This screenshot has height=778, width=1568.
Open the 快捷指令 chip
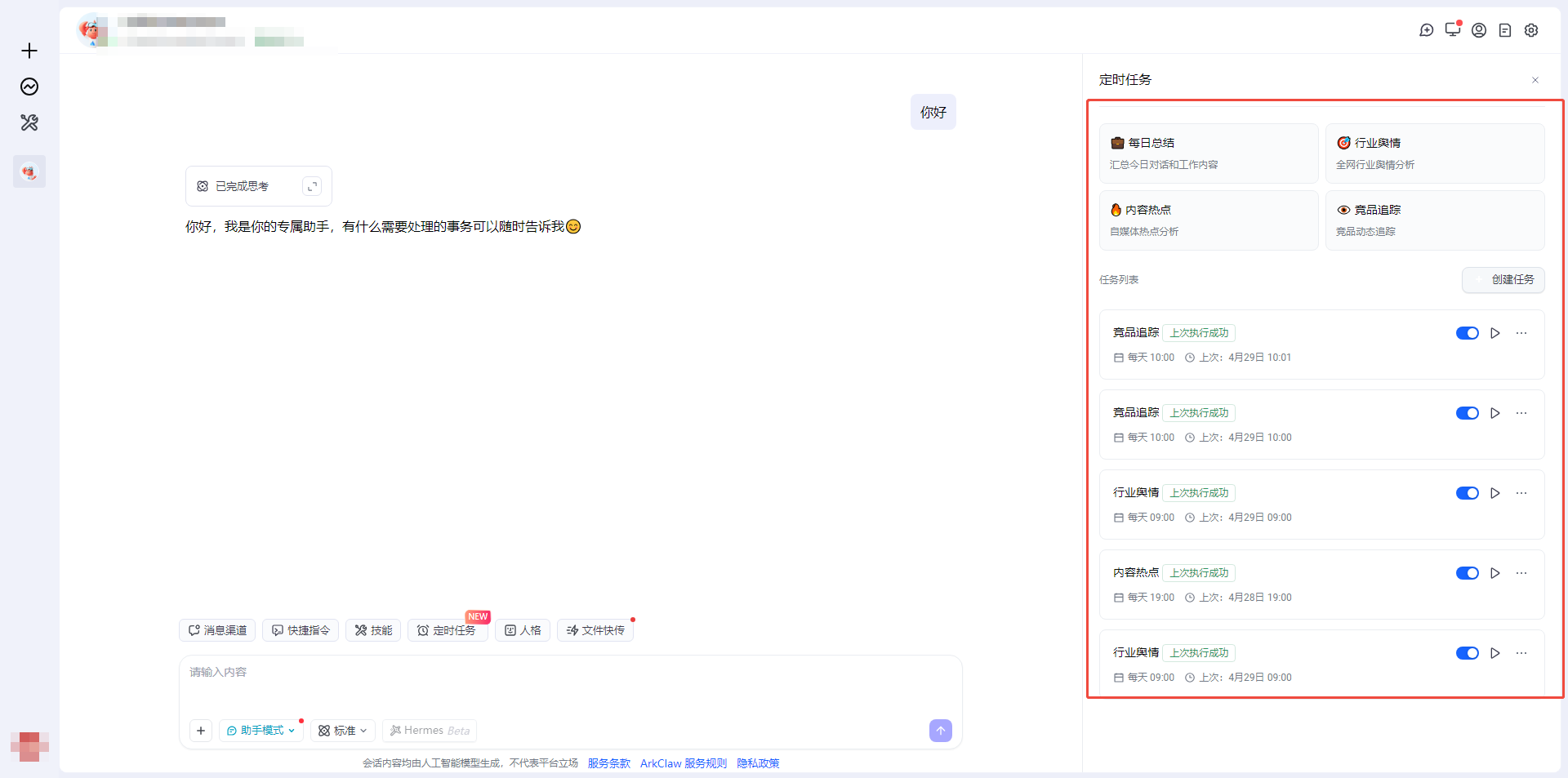[x=301, y=630]
